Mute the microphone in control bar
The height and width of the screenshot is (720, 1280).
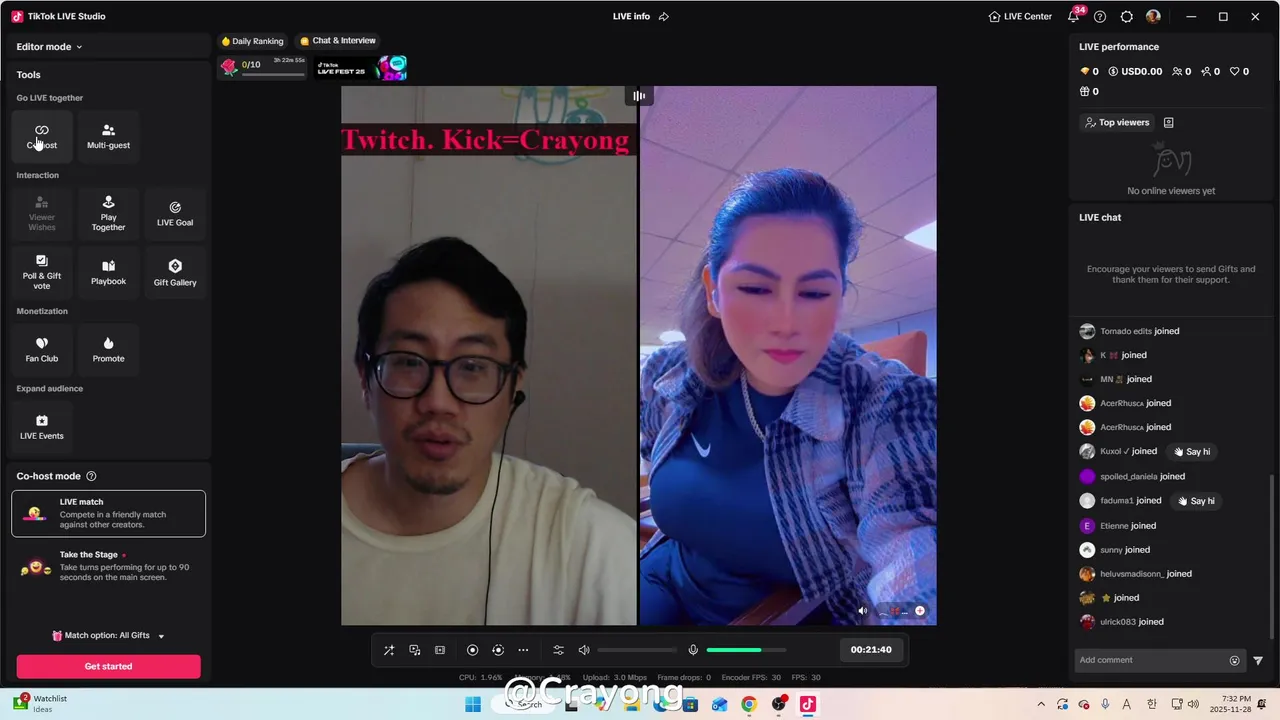click(693, 650)
